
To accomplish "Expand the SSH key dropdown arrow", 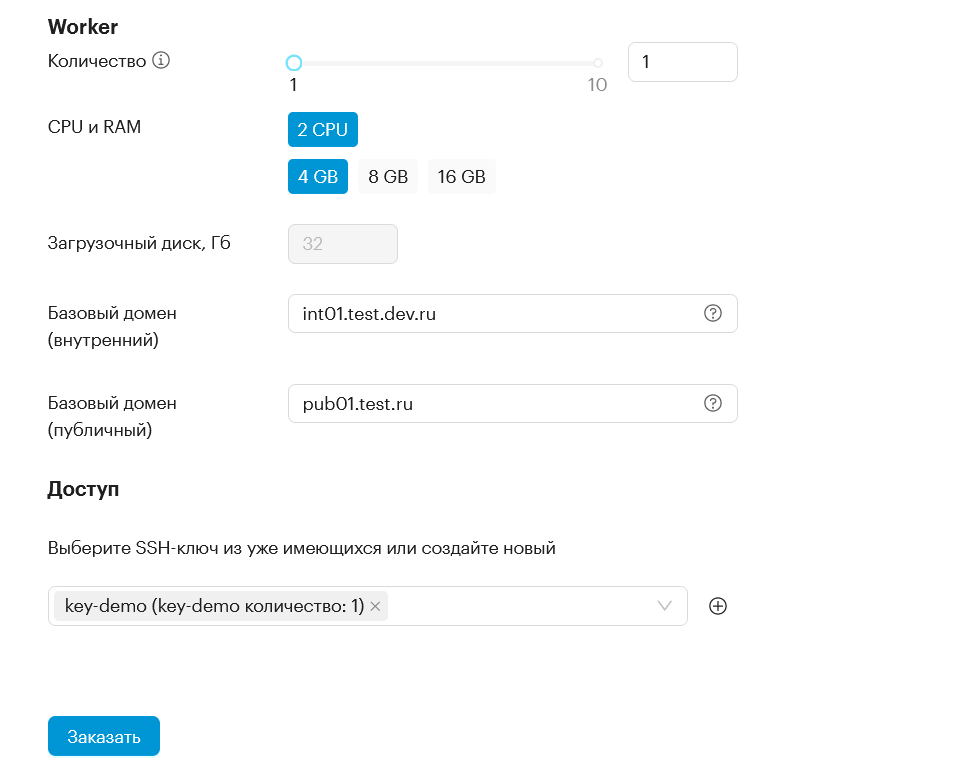I will click(664, 606).
